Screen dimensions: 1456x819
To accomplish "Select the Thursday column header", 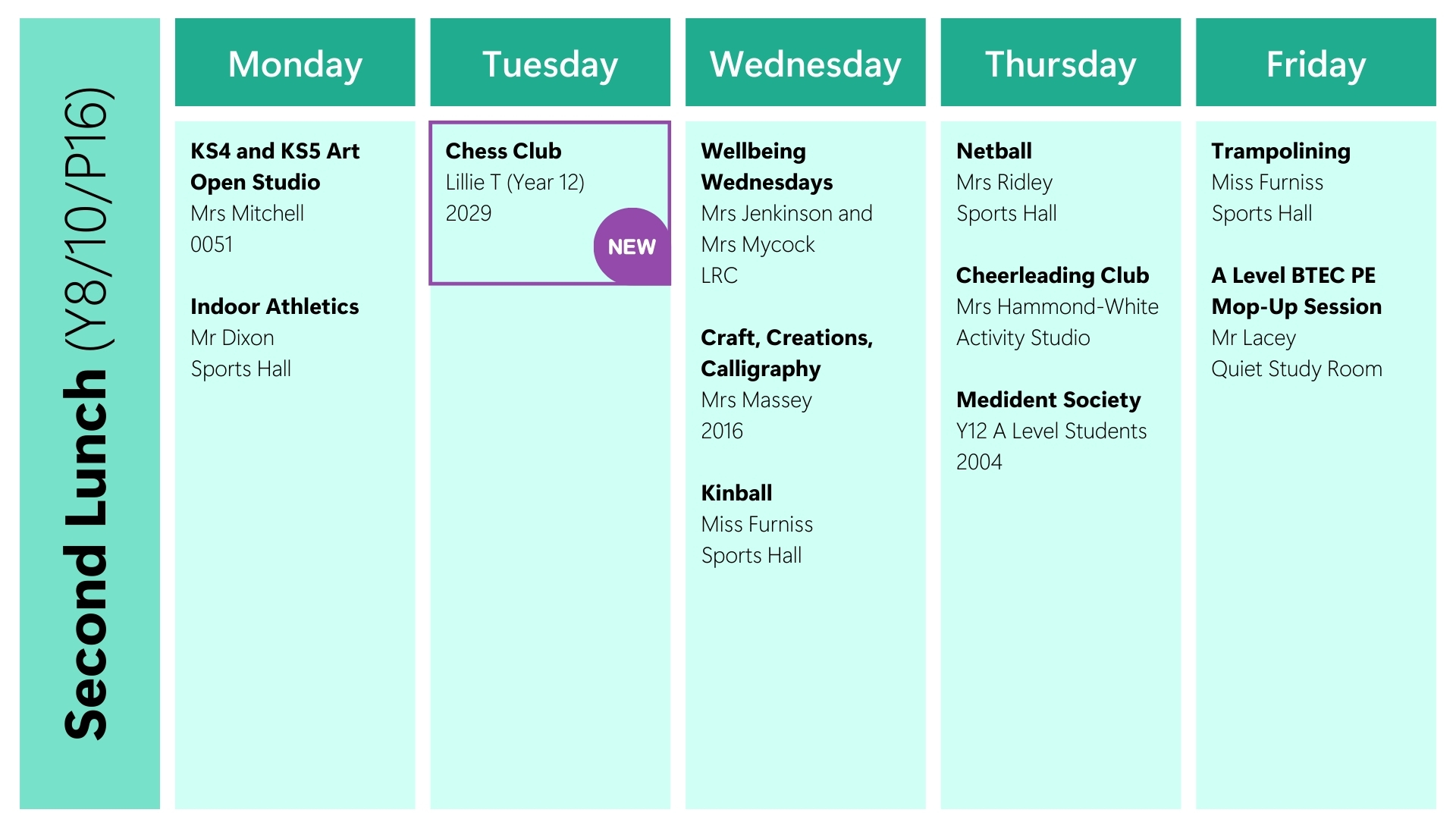I will click(x=1060, y=64).
